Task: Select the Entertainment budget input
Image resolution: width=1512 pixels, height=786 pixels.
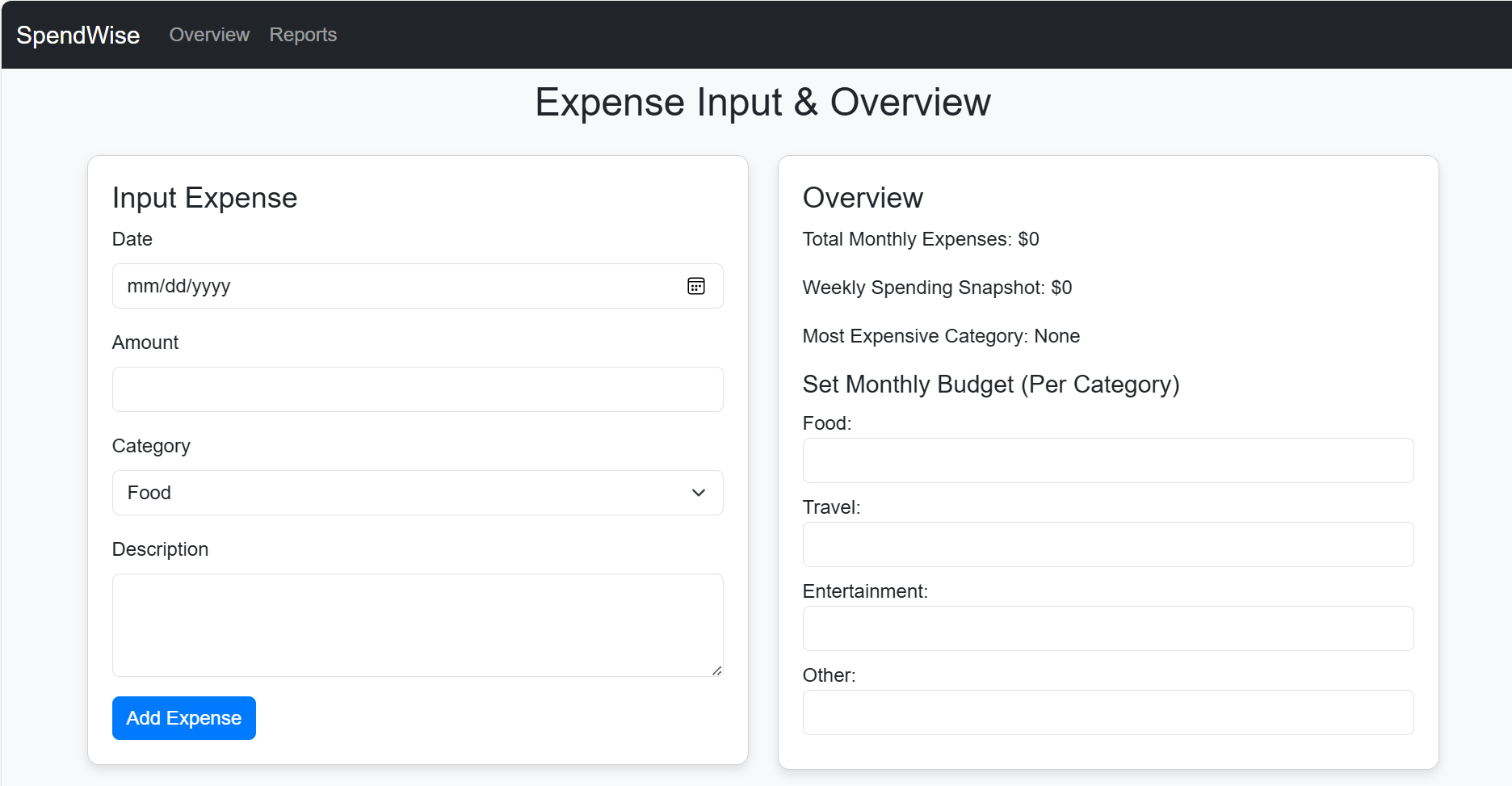Action: click(x=1108, y=628)
